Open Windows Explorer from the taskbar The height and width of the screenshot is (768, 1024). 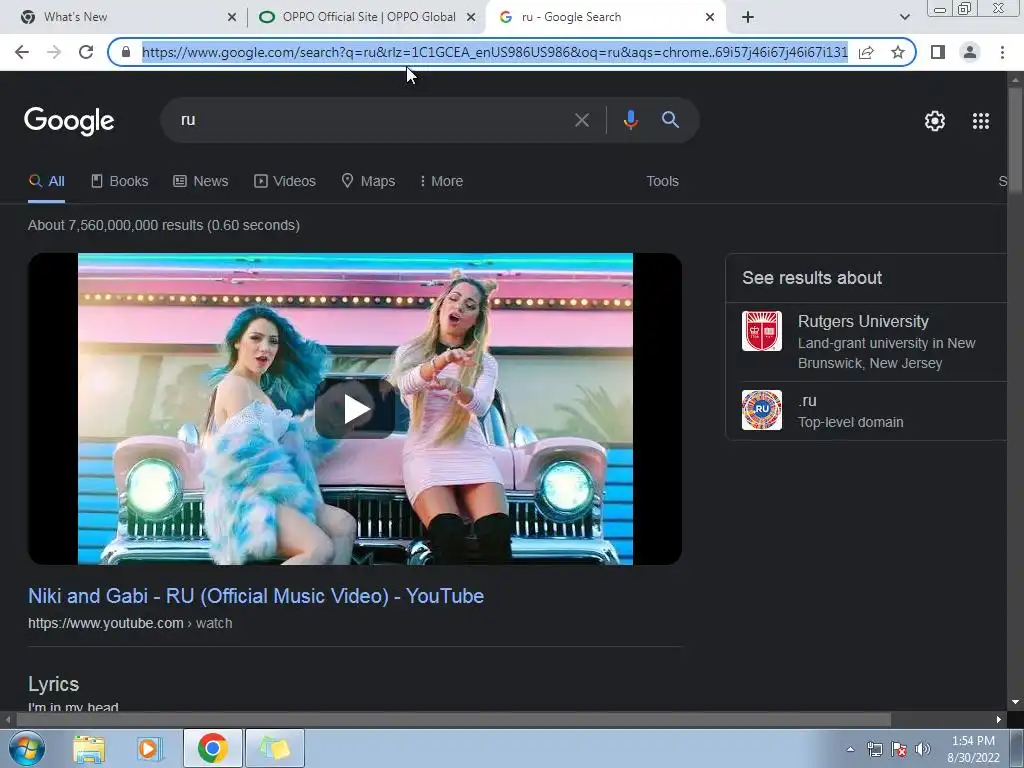[89, 749]
